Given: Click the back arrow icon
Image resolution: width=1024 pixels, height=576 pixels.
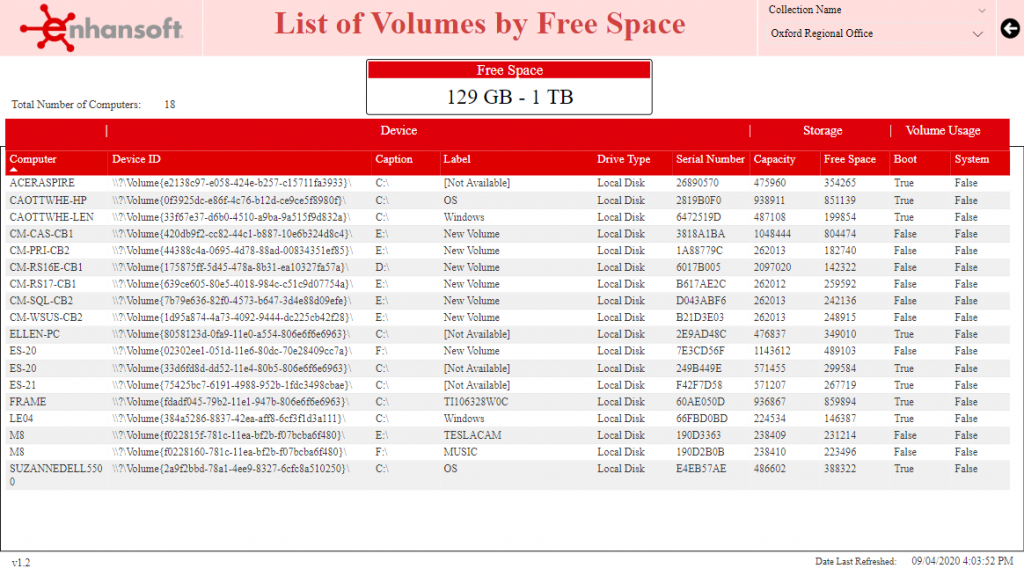Looking at the screenshot, I should (x=1010, y=28).
